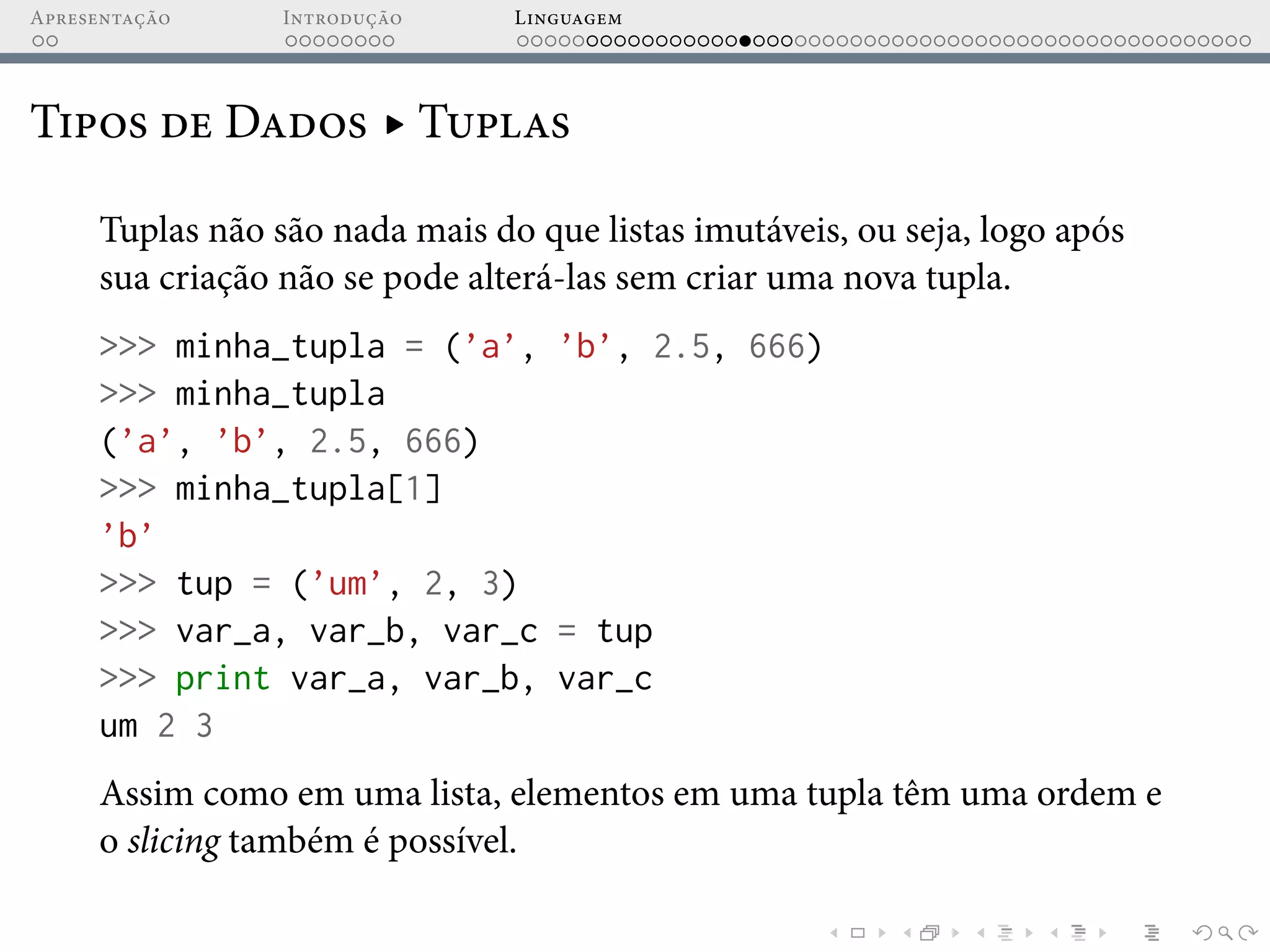Open the Apresentação section
The width and height of the screenshot is (1270, 952).
pos(100,19)
